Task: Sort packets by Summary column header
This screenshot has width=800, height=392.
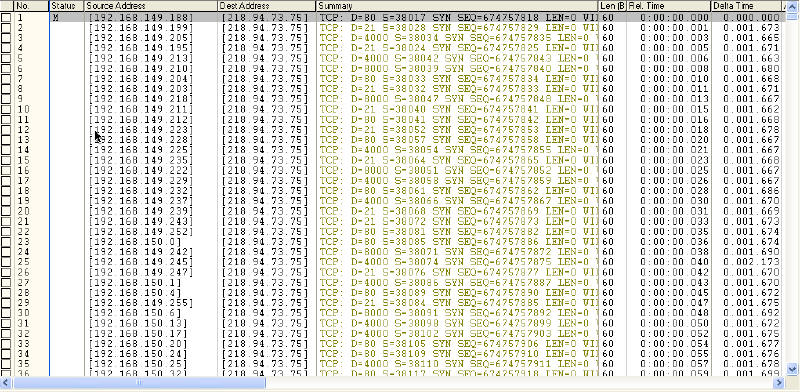Action: point(457,6)
